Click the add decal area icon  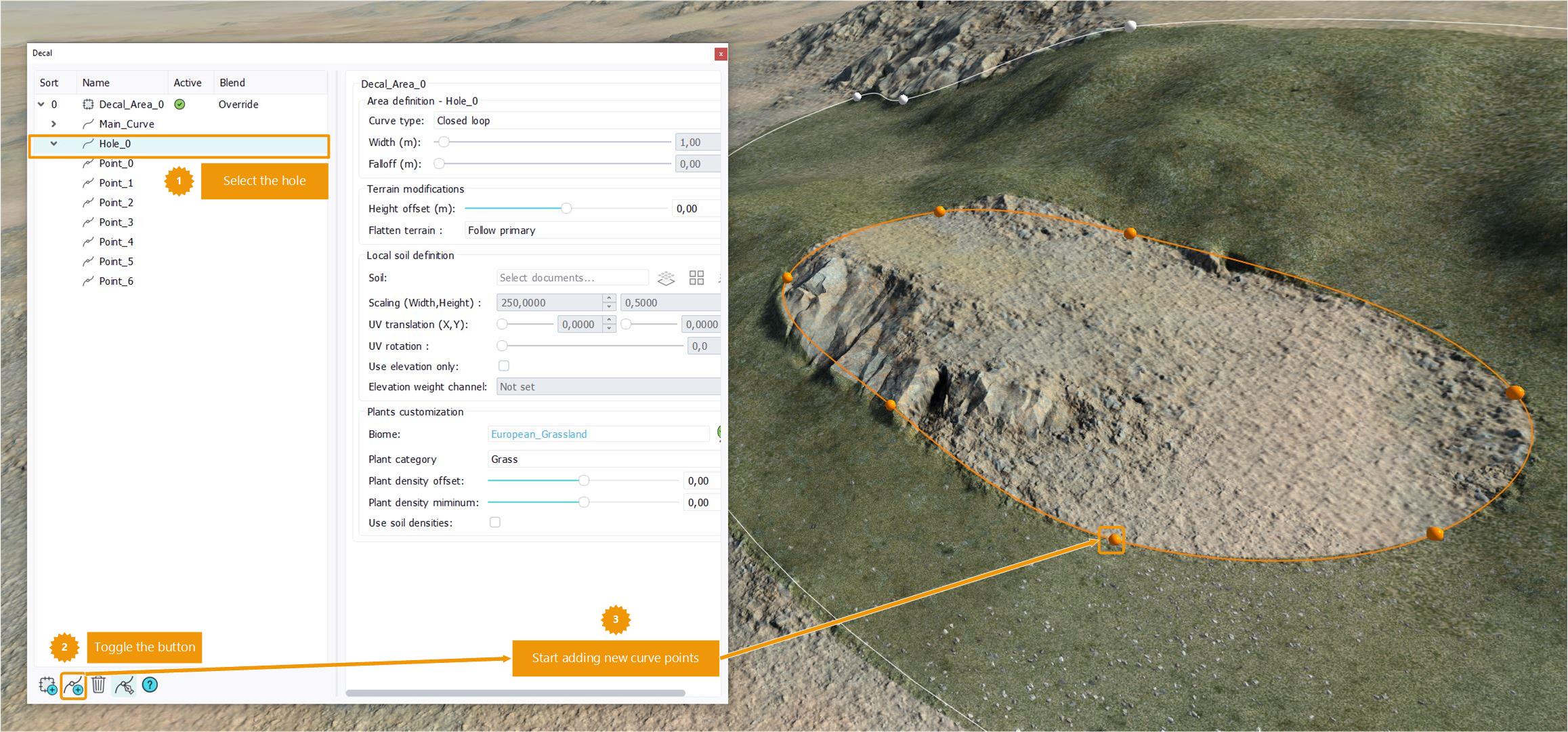[x=47, y=685]
